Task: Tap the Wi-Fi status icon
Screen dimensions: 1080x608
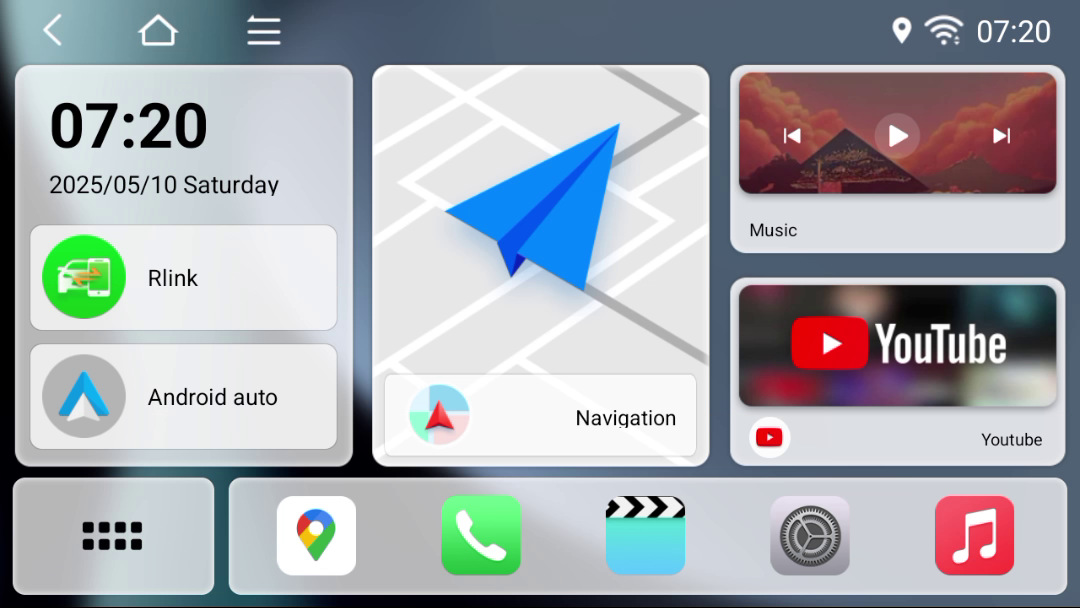Action: [x=944, y=31]
